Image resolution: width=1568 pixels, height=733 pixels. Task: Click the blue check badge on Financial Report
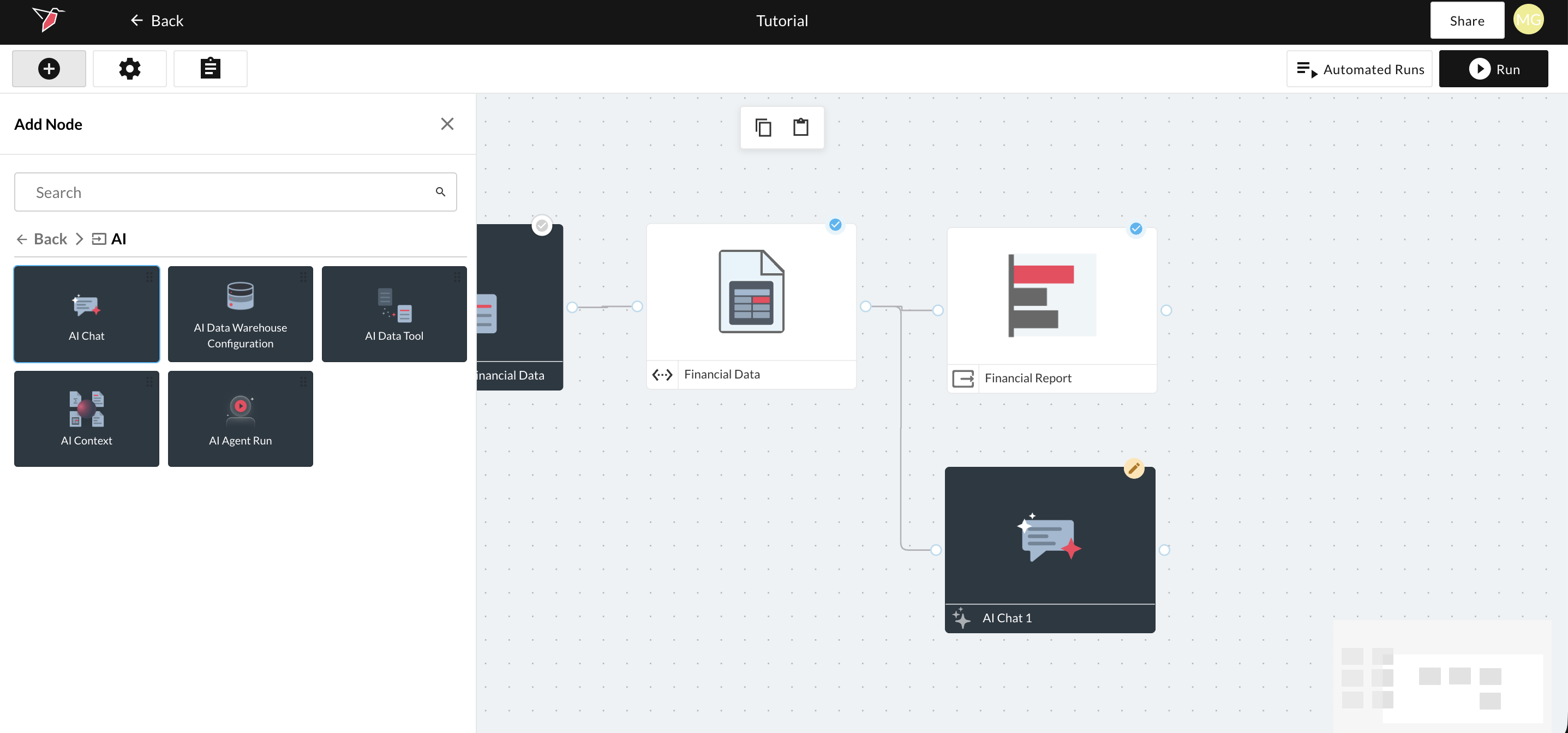(1136, 229)
